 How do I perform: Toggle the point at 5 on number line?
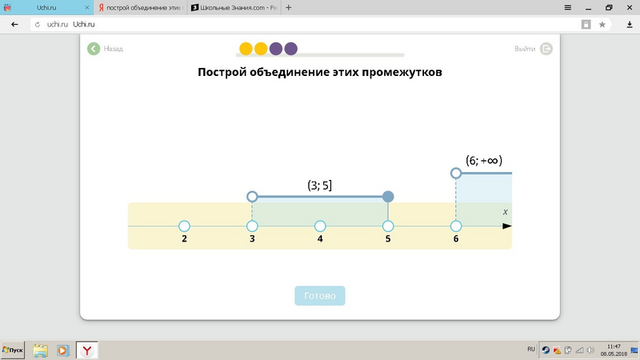point(388,226)
